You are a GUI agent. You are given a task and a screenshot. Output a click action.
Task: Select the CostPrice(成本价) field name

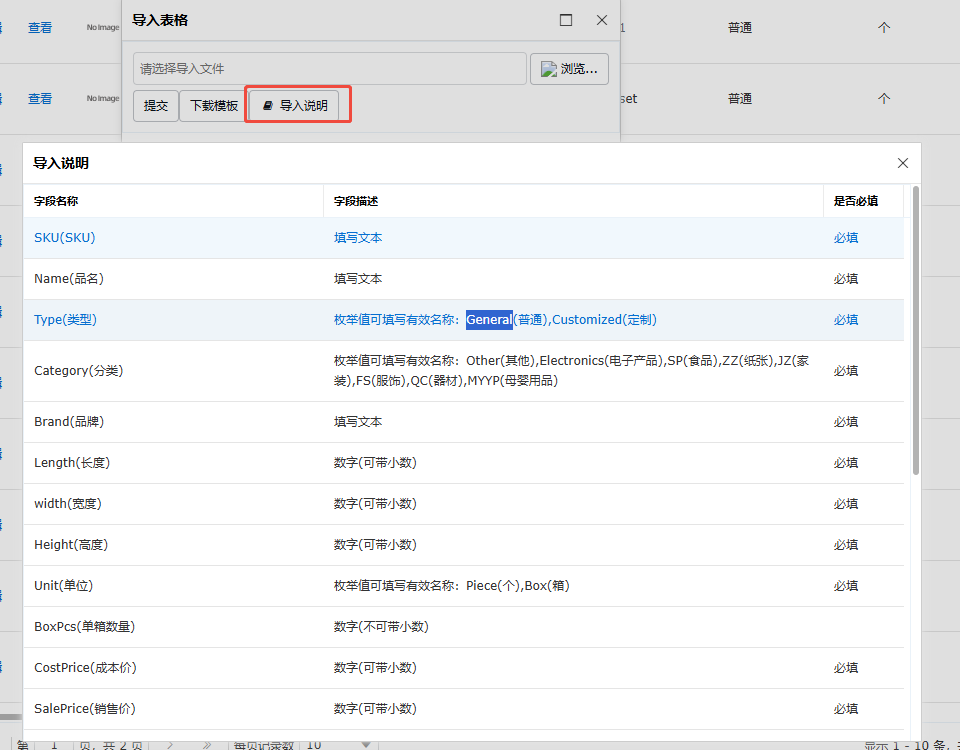[x=85, y=668]
